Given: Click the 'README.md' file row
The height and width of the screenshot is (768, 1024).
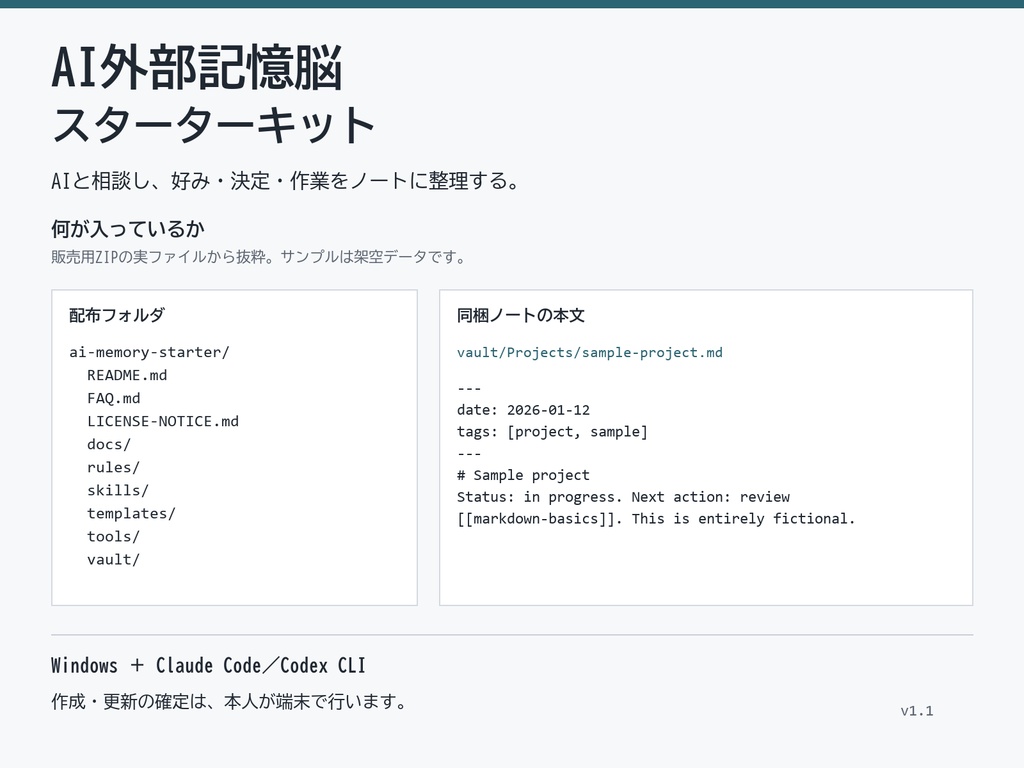Looking at the screenshot, I should [127, 375].
